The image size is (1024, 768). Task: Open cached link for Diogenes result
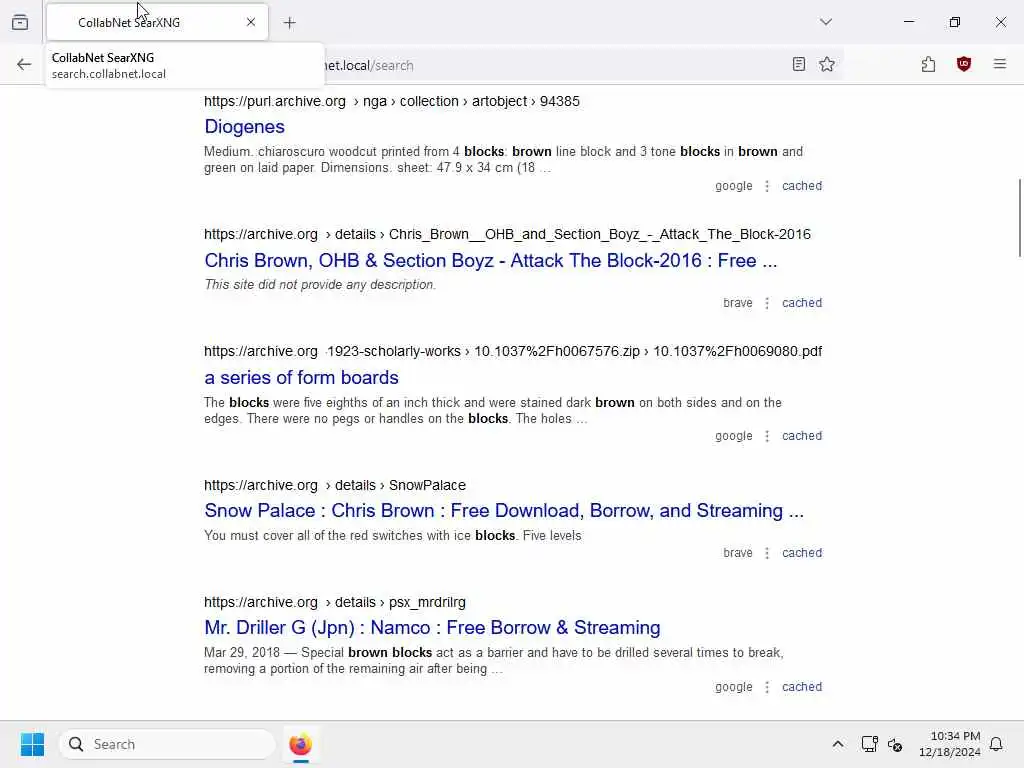[x=802, y=186]
